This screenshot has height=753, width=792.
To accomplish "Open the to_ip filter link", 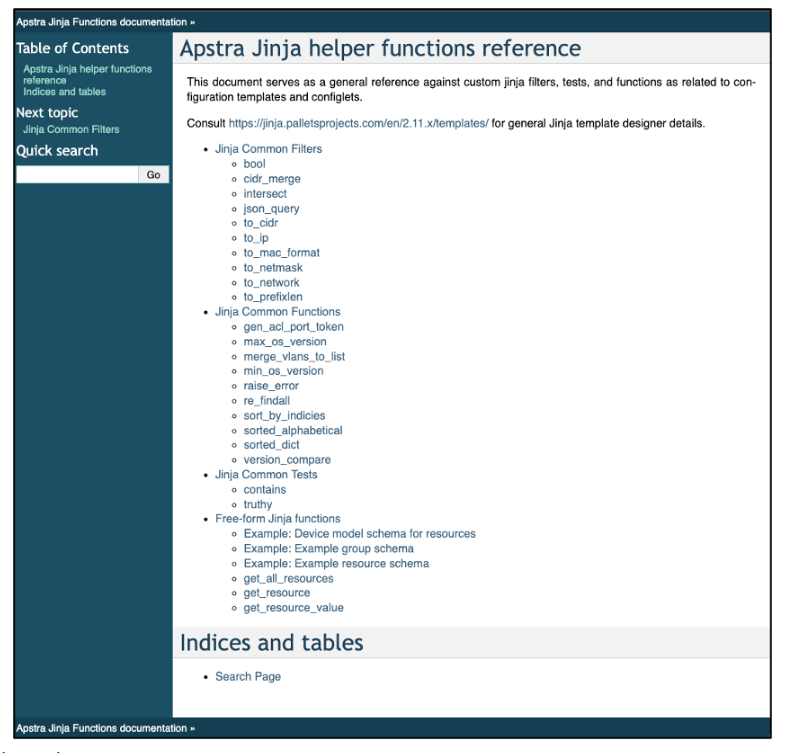I will click(x=256, y=238).
